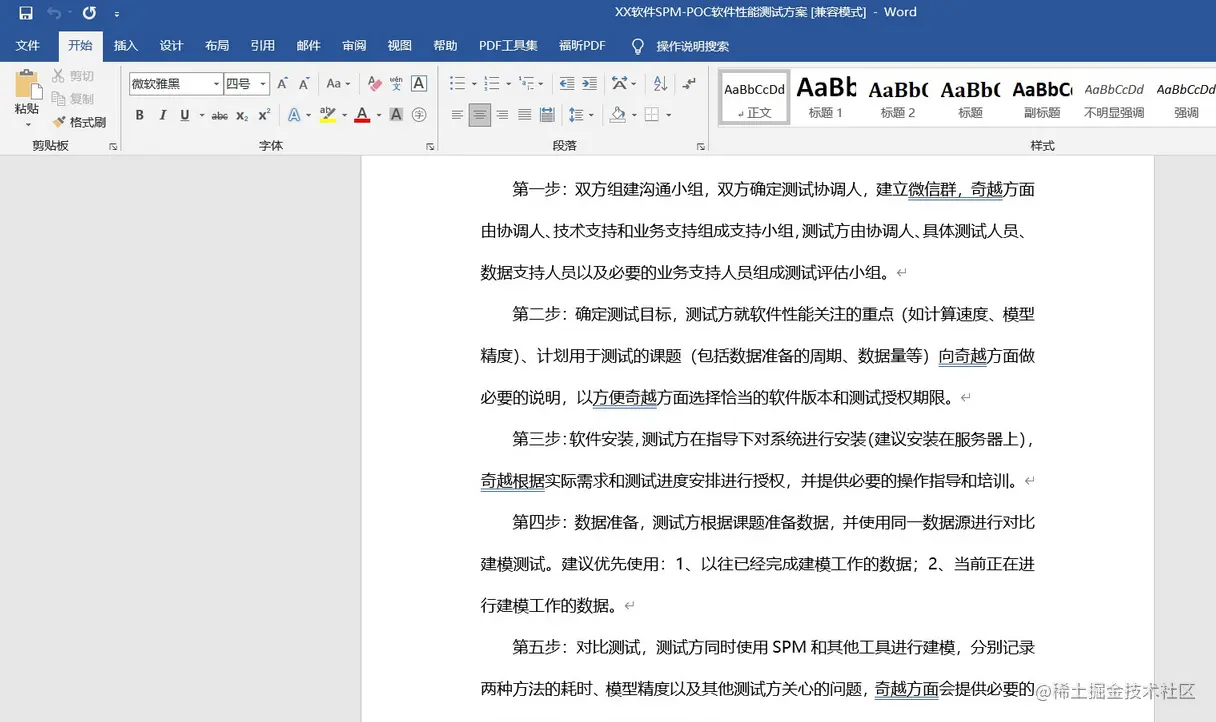Click the Save icon in the title bar
The width and height of the screenshot is (1216, 722).
point(26,13)
